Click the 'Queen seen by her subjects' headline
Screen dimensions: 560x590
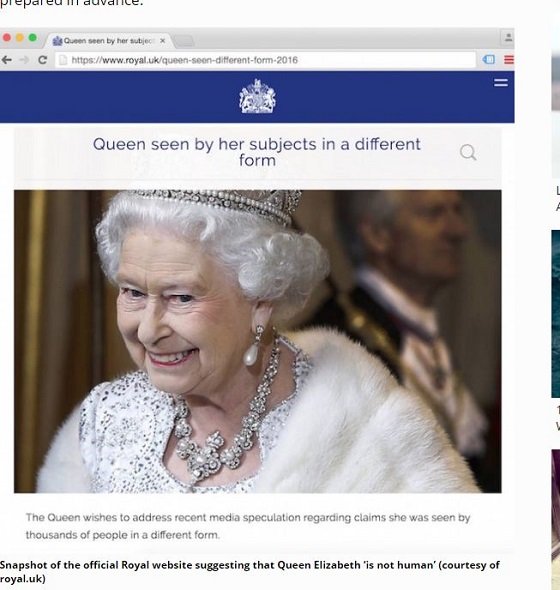pyautogui.click(x=257, y=152)
